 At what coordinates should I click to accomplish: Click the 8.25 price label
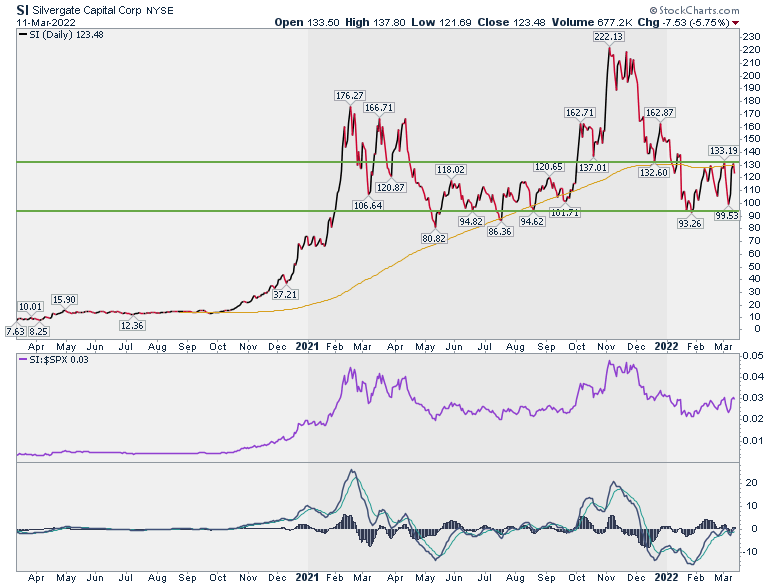38,331
